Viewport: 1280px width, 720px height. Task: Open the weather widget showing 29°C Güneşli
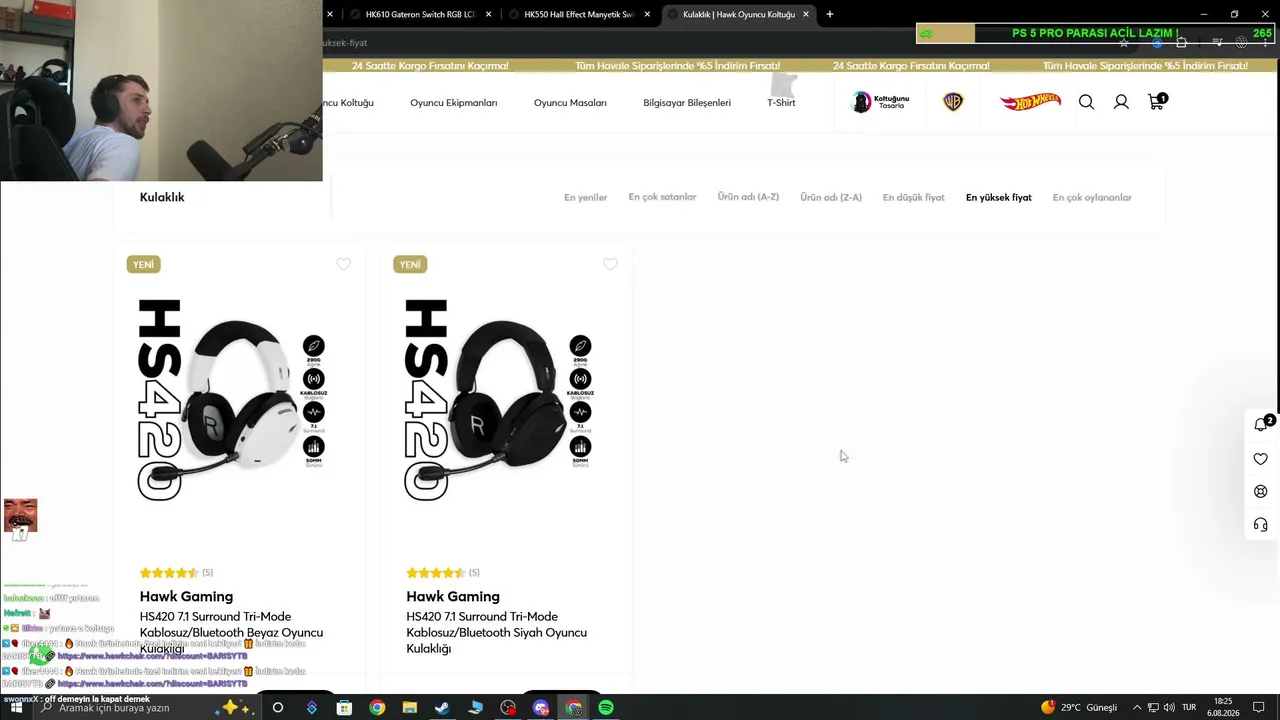1079,708
